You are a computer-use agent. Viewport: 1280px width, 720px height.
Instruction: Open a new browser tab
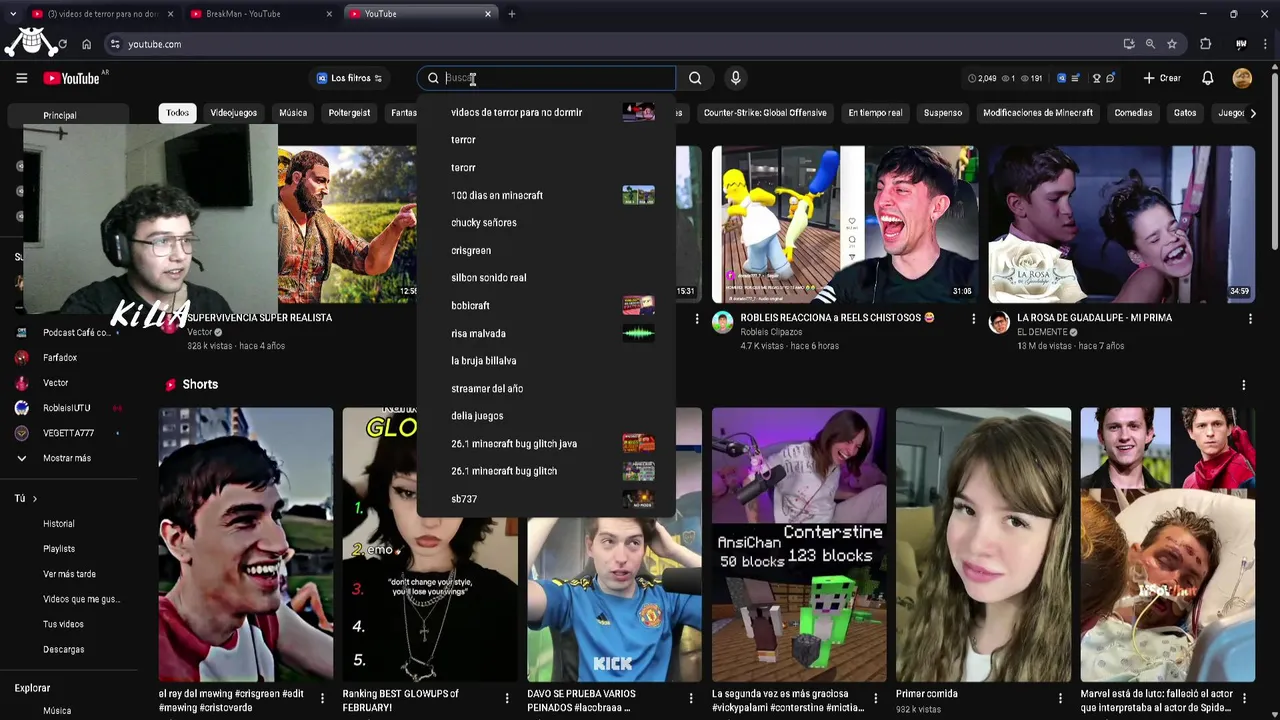coord(512,14)
